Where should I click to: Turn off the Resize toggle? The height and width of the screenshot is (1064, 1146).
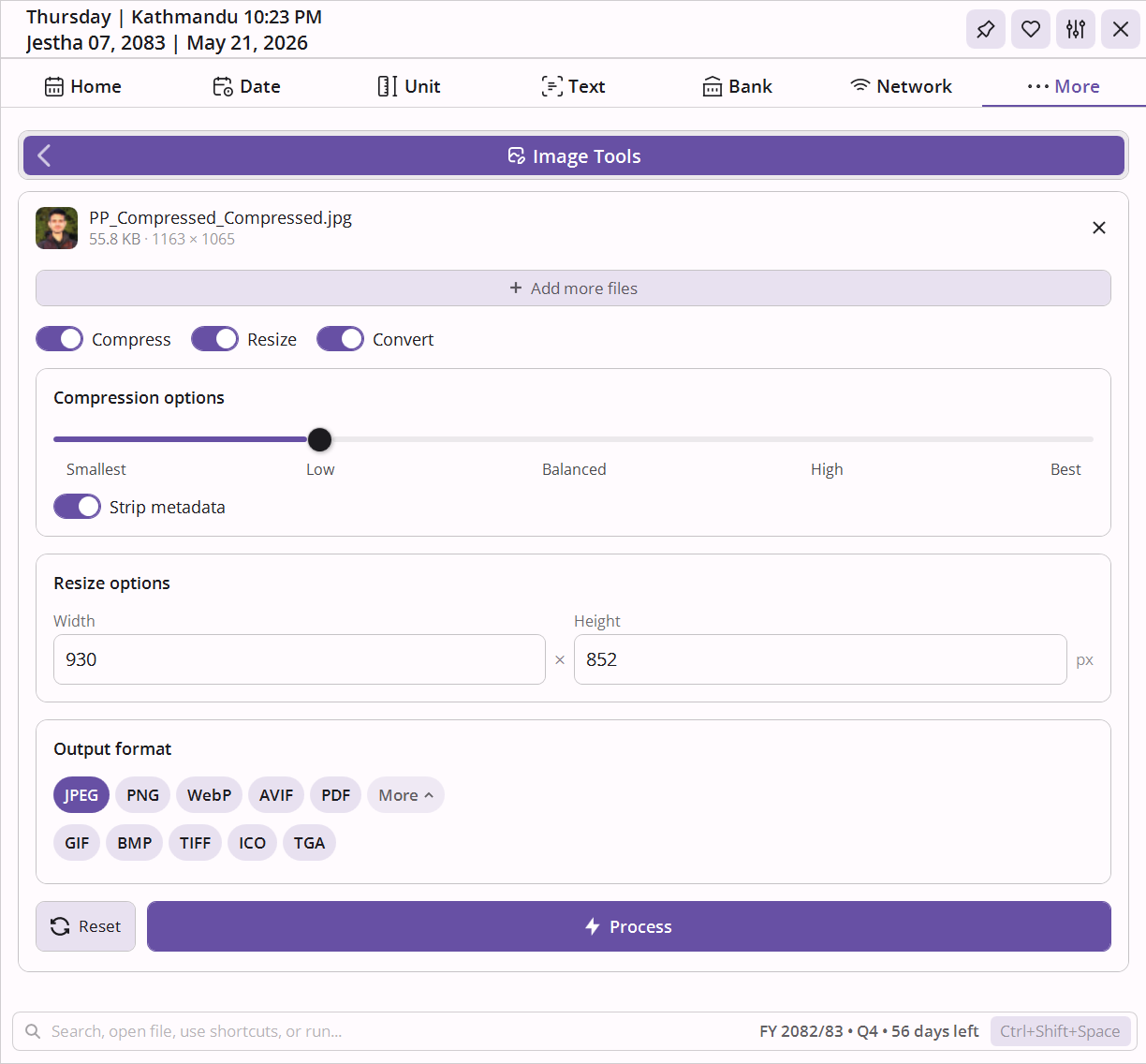[214, 339]
